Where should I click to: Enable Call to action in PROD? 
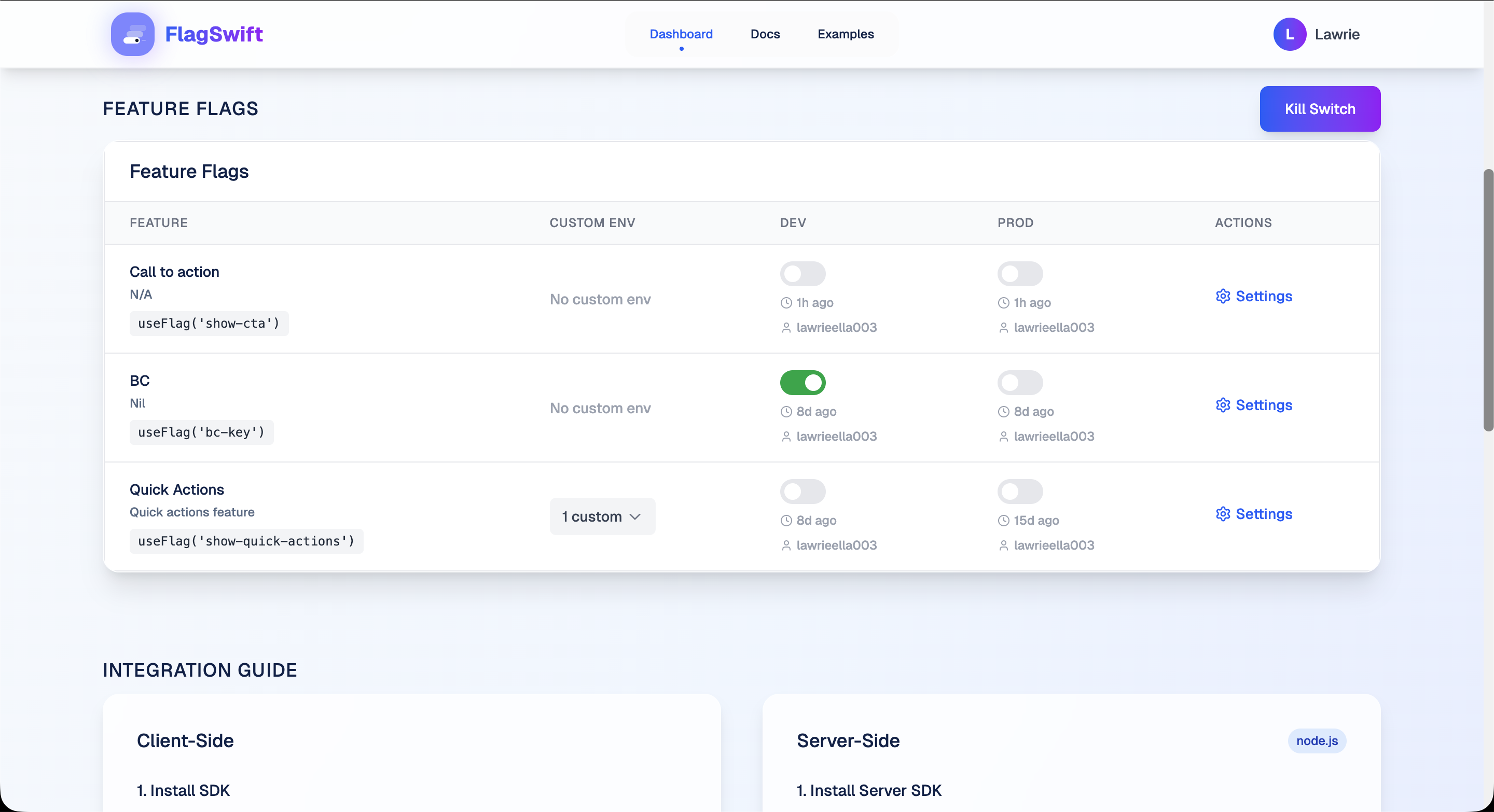[x=1020, y=274]
